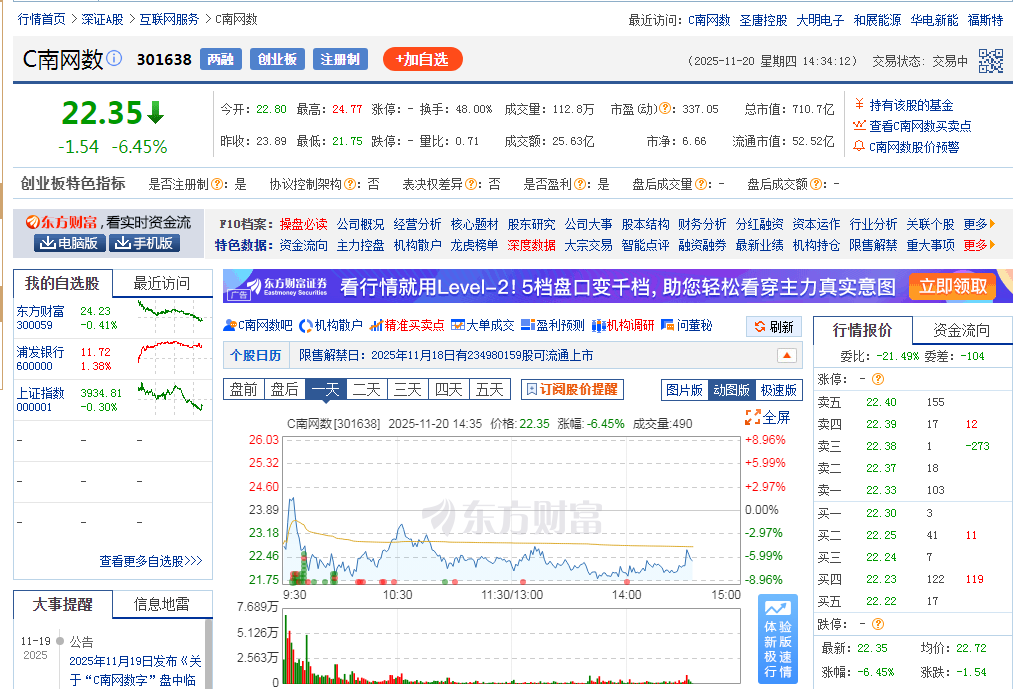Switch to 我的自选股 tab
This screenshot has width=1029, height=689.
[62, 283]
